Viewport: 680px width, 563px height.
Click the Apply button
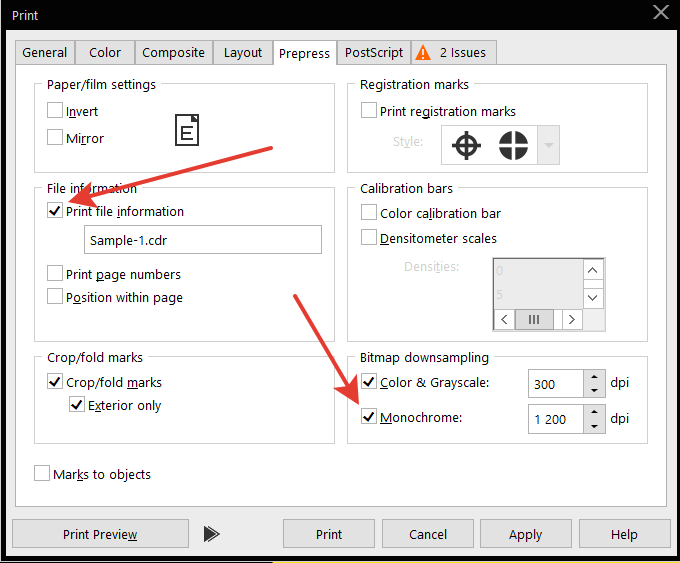526,534
